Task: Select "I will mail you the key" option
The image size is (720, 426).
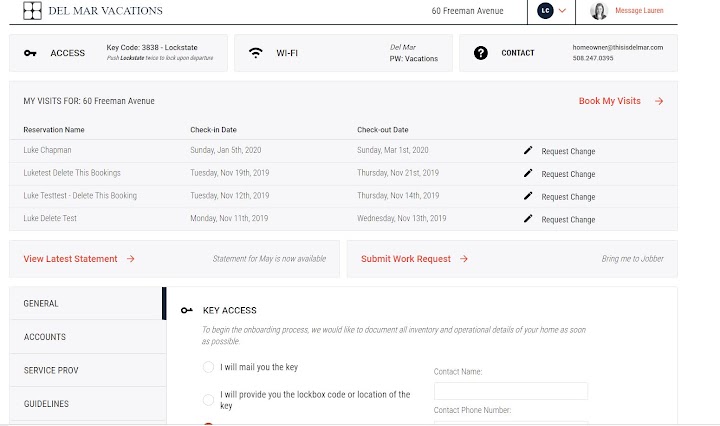Action: [x=208, y=367]
